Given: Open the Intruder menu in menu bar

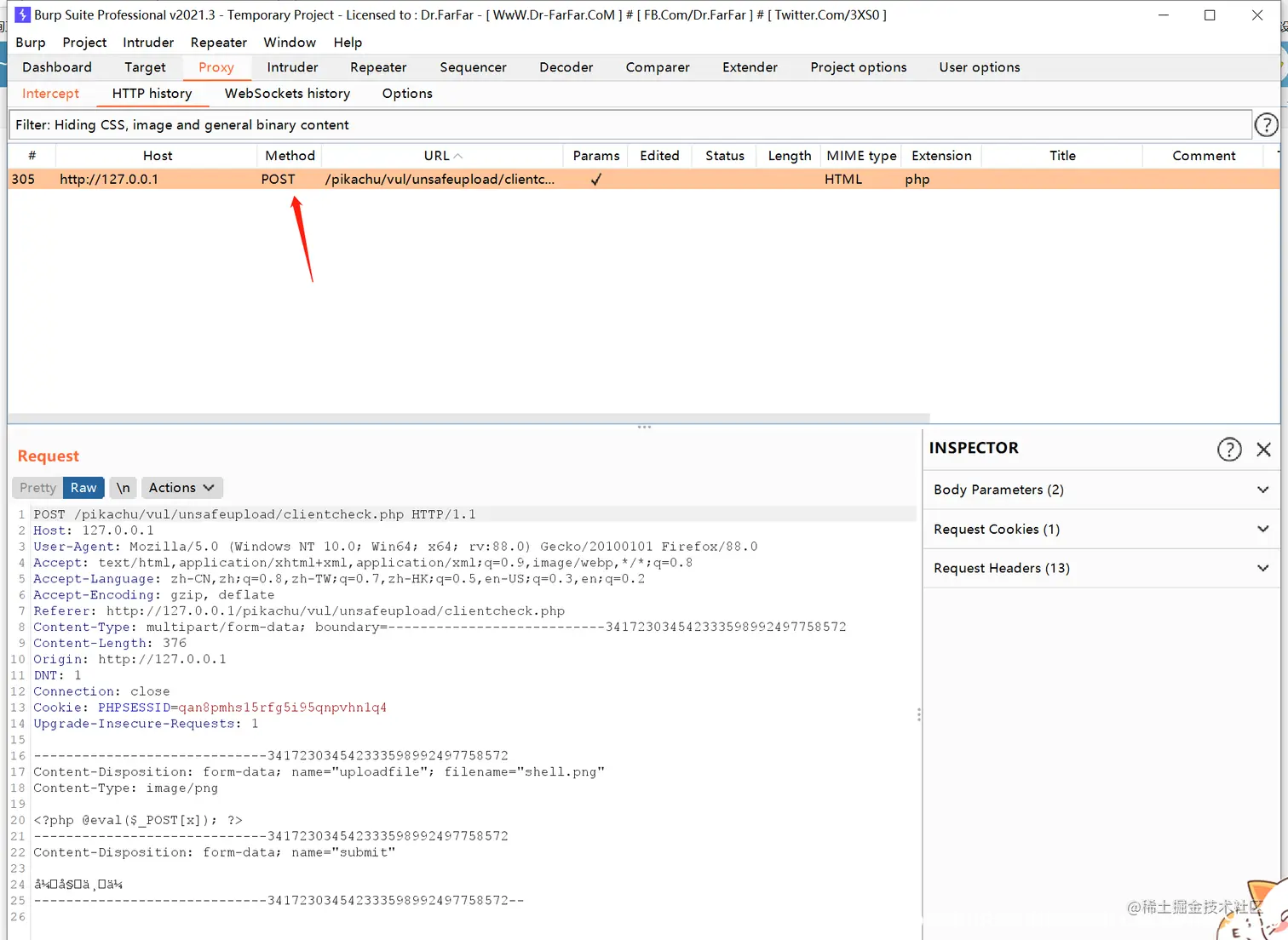Looking at the screenshot, I should tap(148, 42).
